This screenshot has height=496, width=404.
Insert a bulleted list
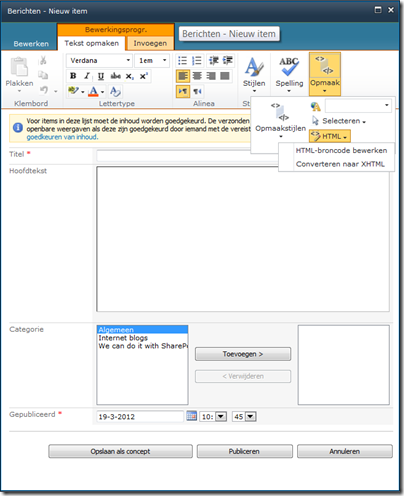tap(183, 60)
